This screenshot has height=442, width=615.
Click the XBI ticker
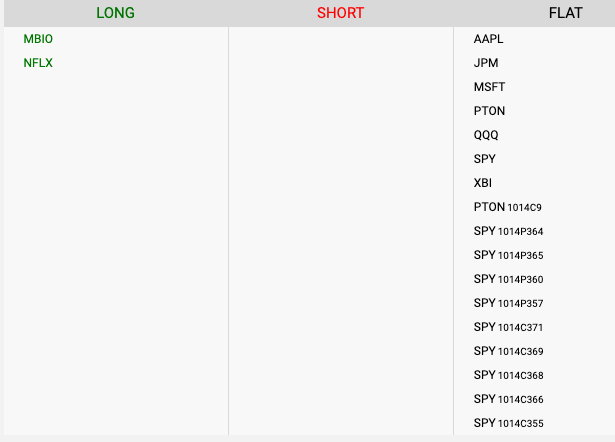pos(483,183)
